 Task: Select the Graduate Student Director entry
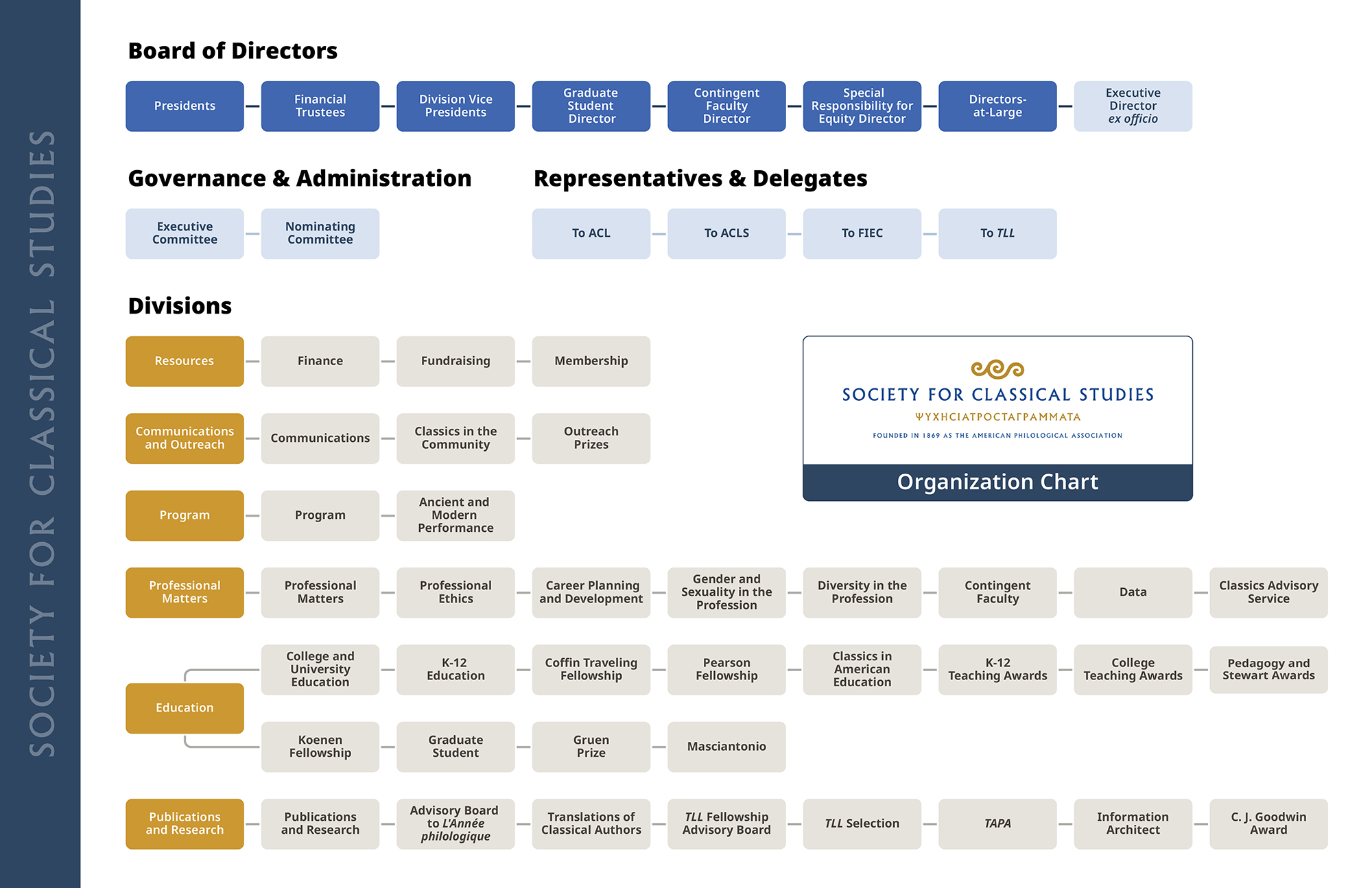pos(591,106)
